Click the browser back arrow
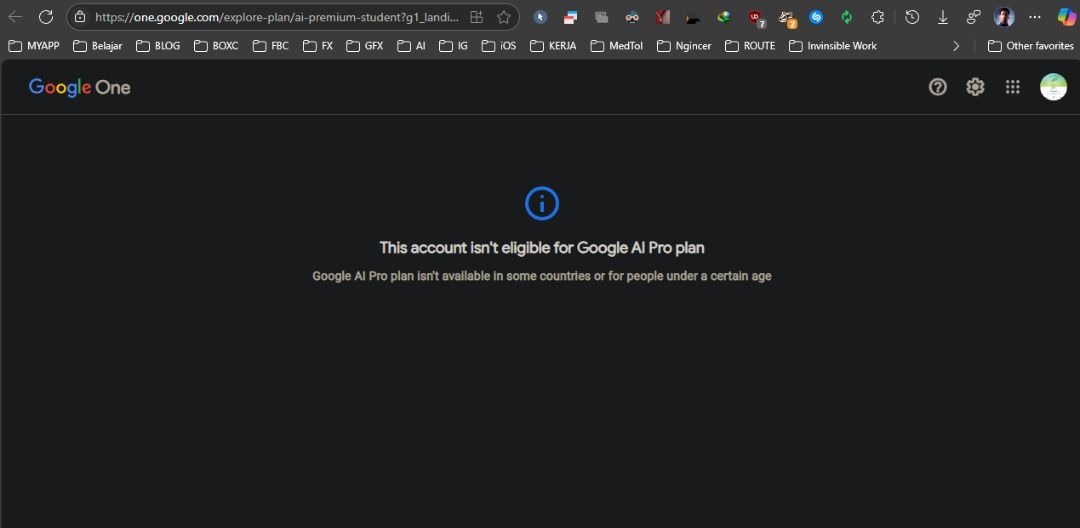The image size is (1080, 528). pyautogui.click(x=15, y=17)
